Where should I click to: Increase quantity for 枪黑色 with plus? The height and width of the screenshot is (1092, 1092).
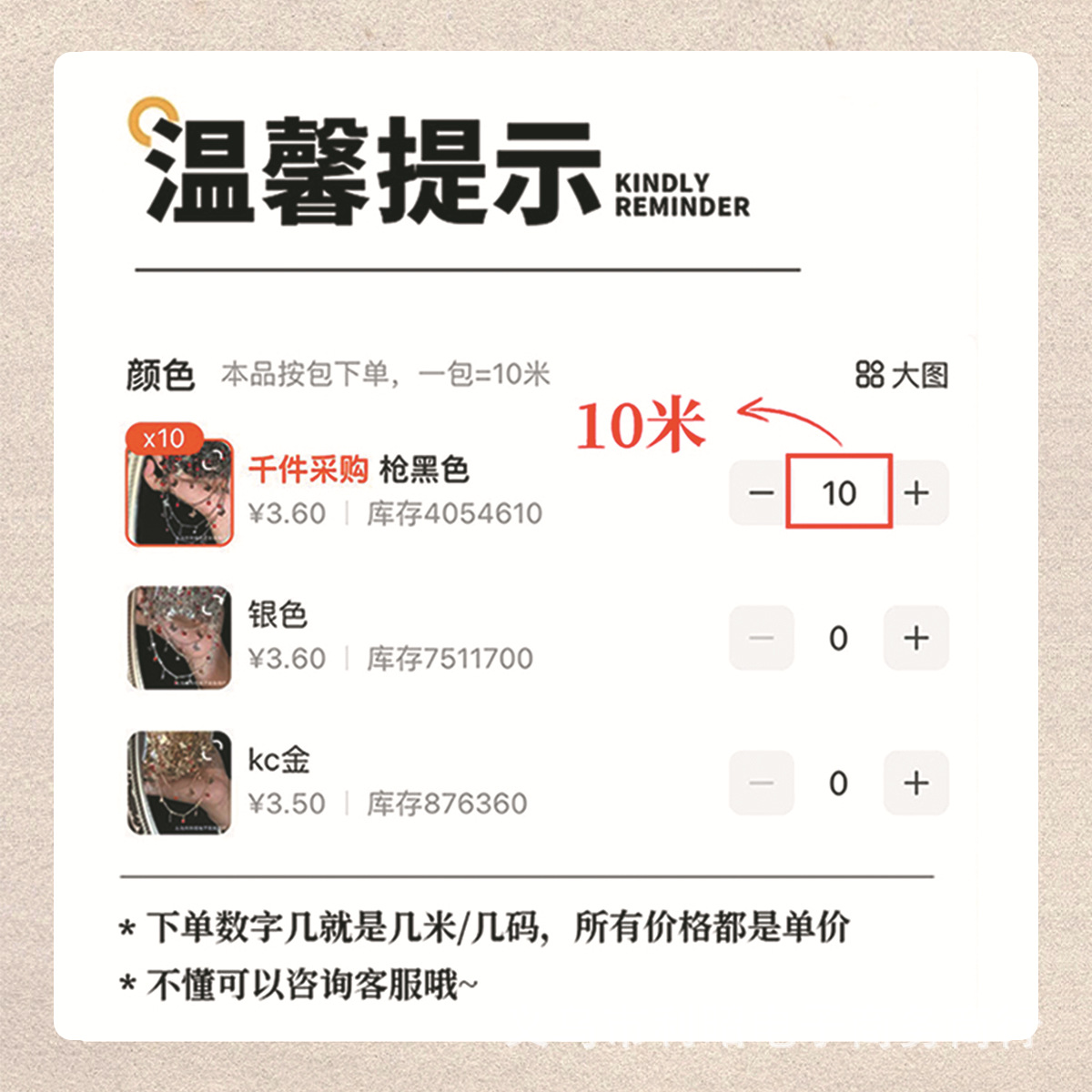click(916, 492)
